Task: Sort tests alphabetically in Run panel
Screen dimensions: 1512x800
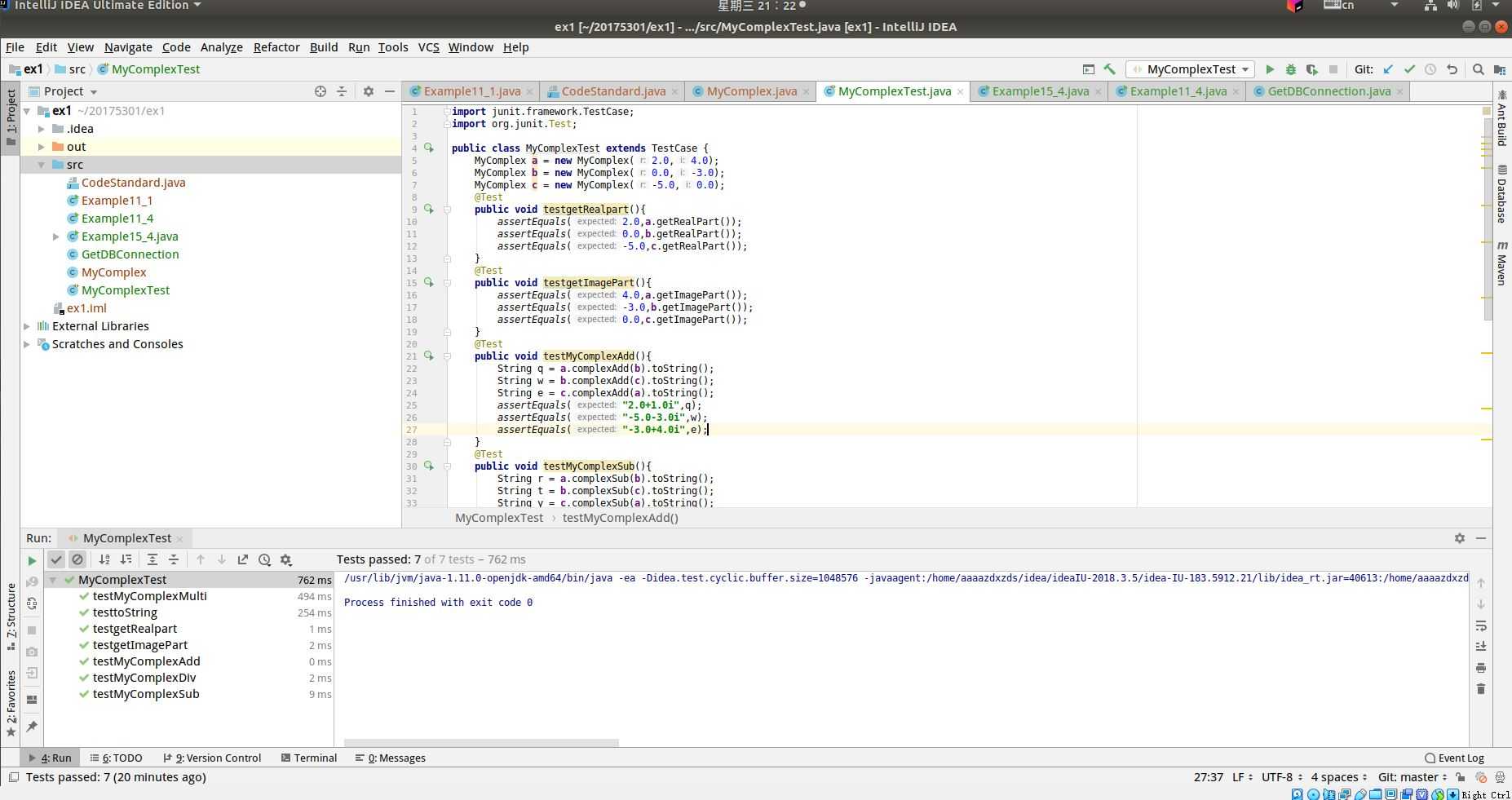Action: pyautogui.click(x=104, y=559)
